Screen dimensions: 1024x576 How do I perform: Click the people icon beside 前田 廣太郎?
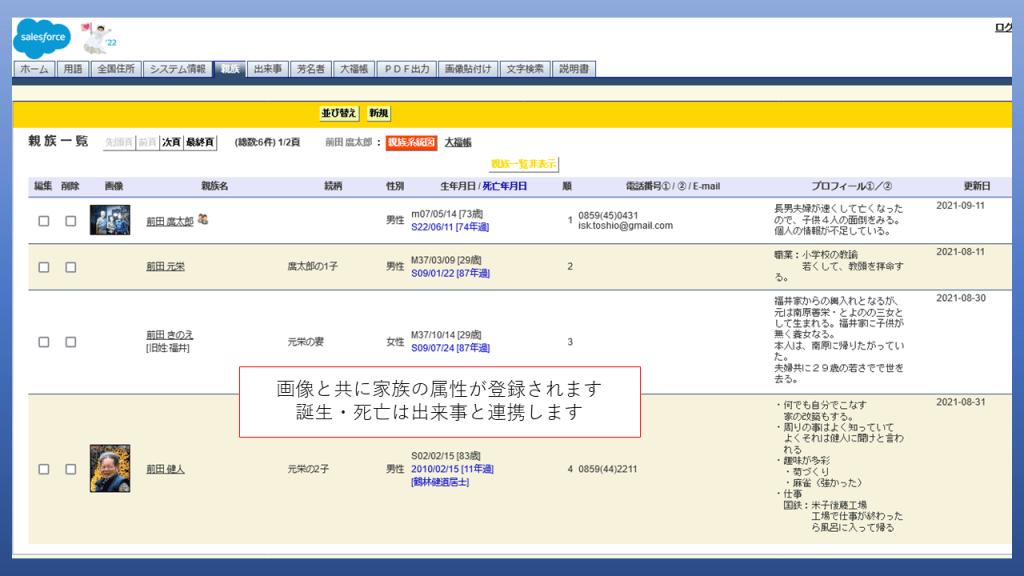click(x=203, y=219)
